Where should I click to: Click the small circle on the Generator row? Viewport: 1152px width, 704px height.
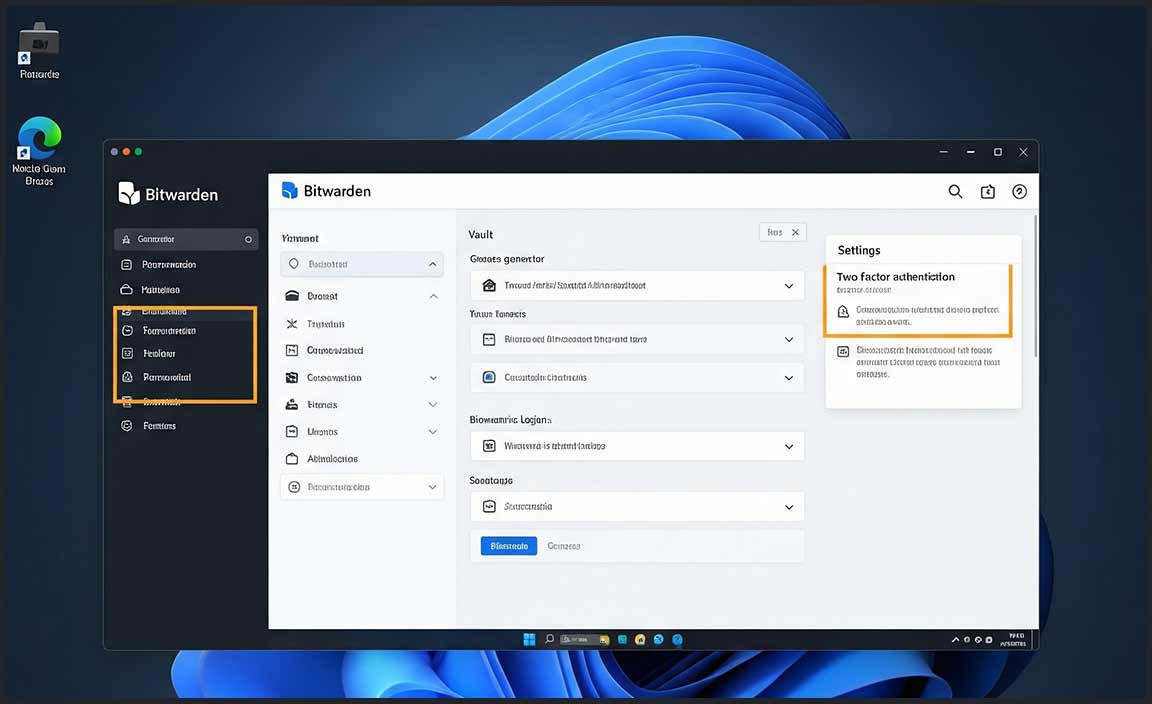(248, 240)
